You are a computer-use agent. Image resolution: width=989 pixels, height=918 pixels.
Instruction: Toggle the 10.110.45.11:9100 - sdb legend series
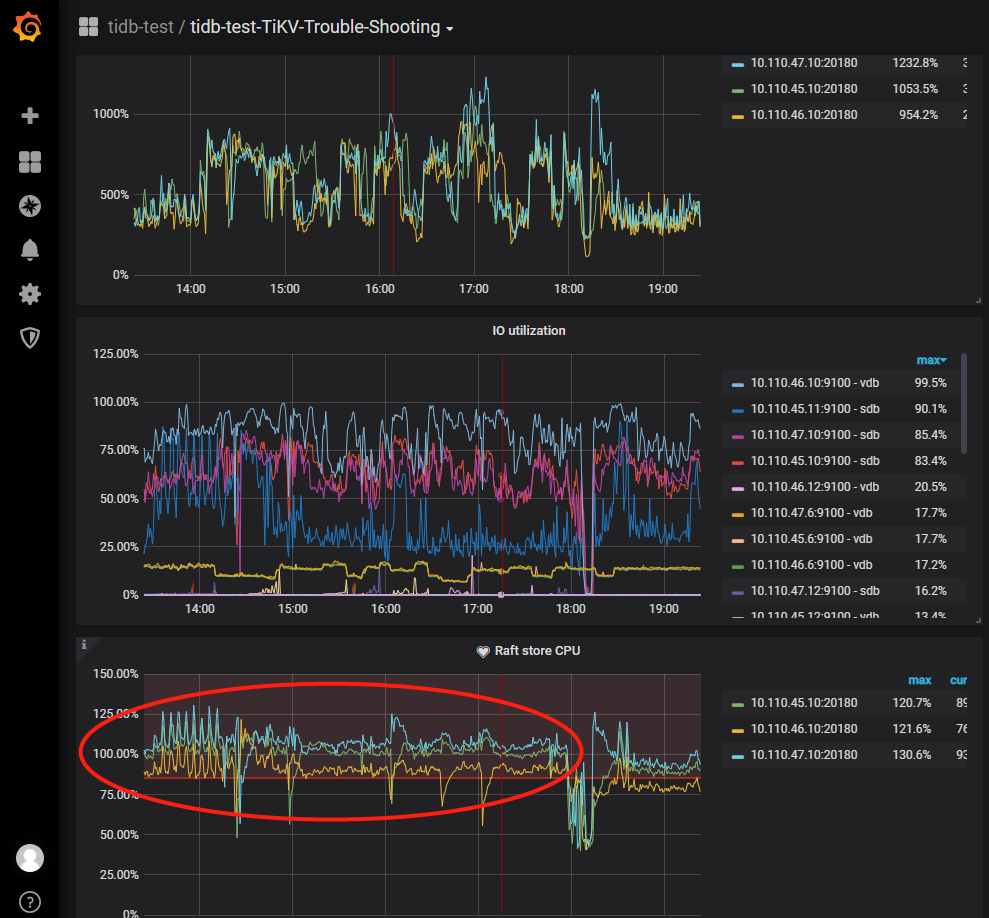point(815,409)
